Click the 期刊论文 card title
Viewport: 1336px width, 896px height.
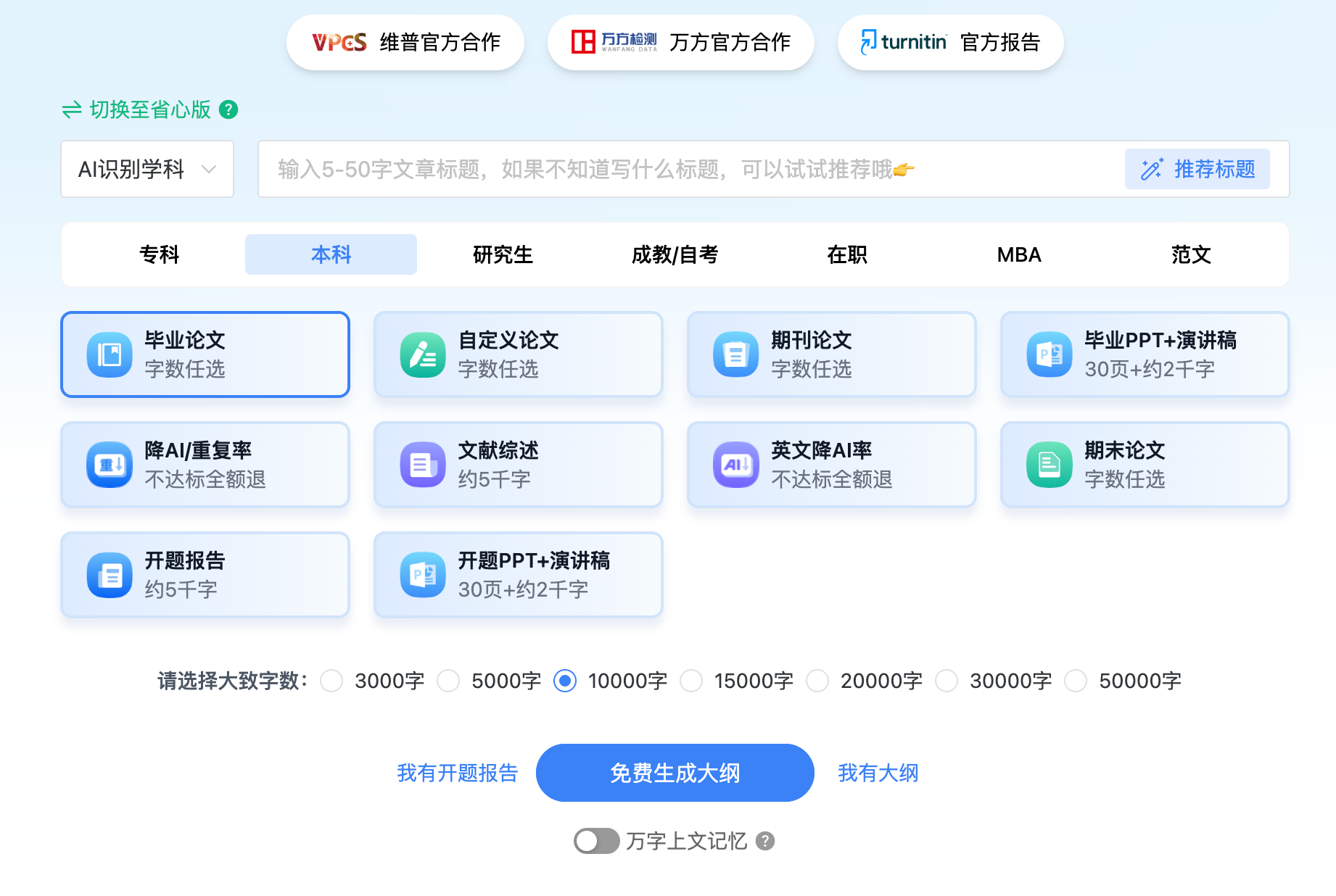click(x=812, y=340)
